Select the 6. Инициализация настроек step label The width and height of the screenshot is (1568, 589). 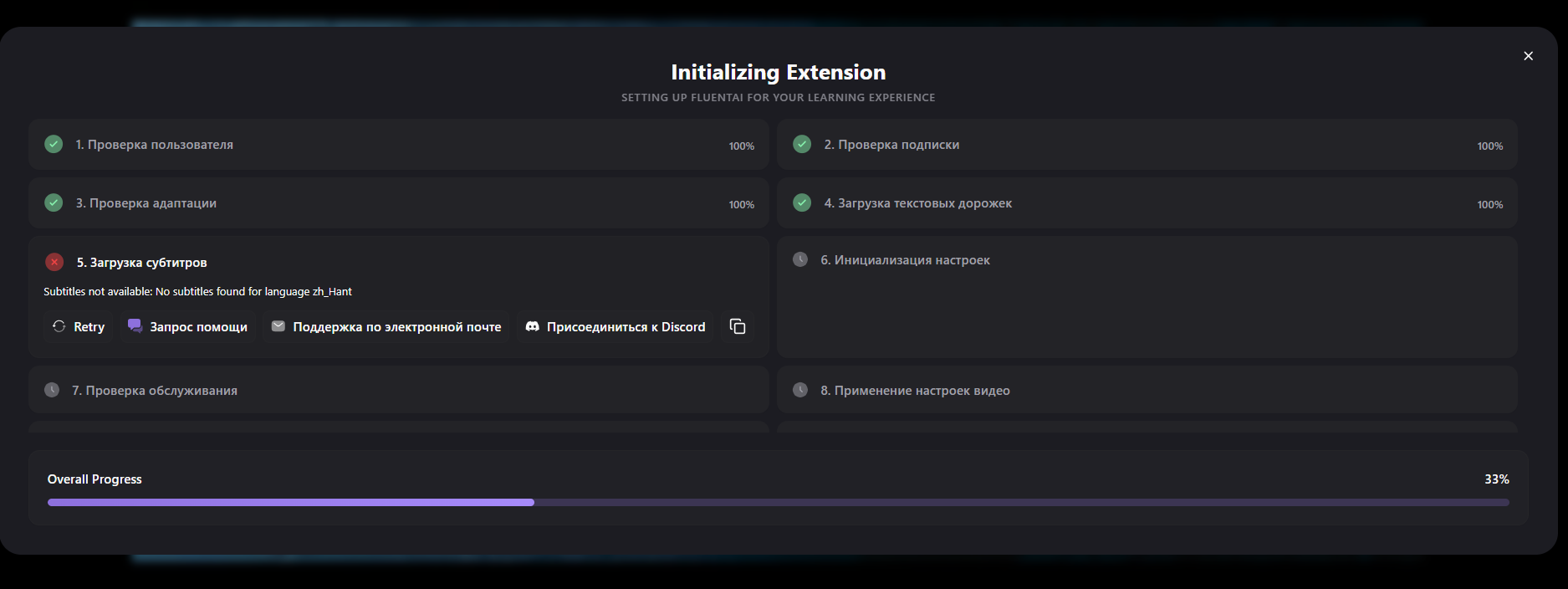pyautogui.click(x=906, y=260)
